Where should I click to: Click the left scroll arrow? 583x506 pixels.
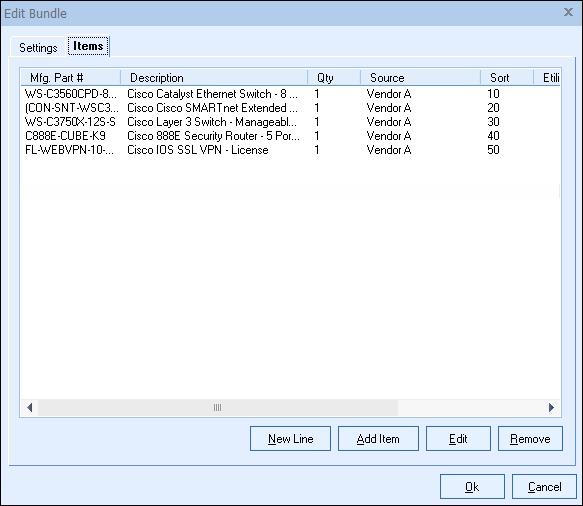click(x=30, y=407)
